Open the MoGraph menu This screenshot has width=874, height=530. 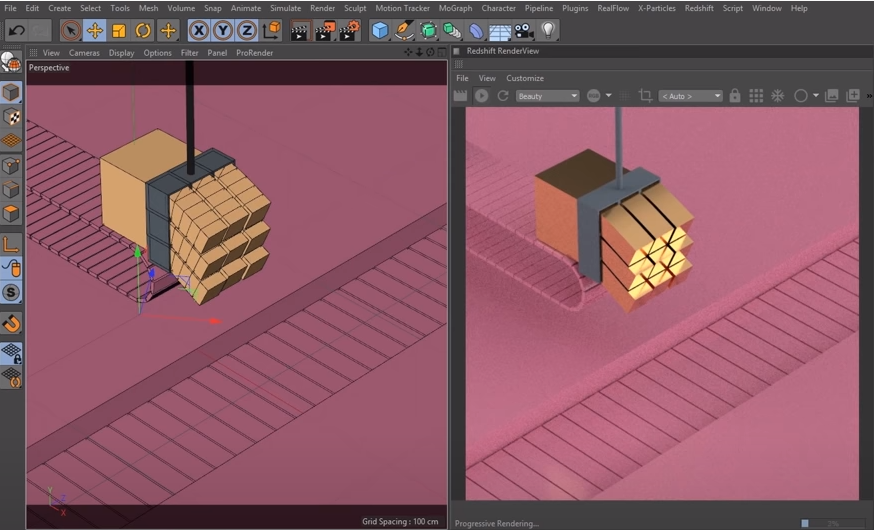(x=455, y=8)
